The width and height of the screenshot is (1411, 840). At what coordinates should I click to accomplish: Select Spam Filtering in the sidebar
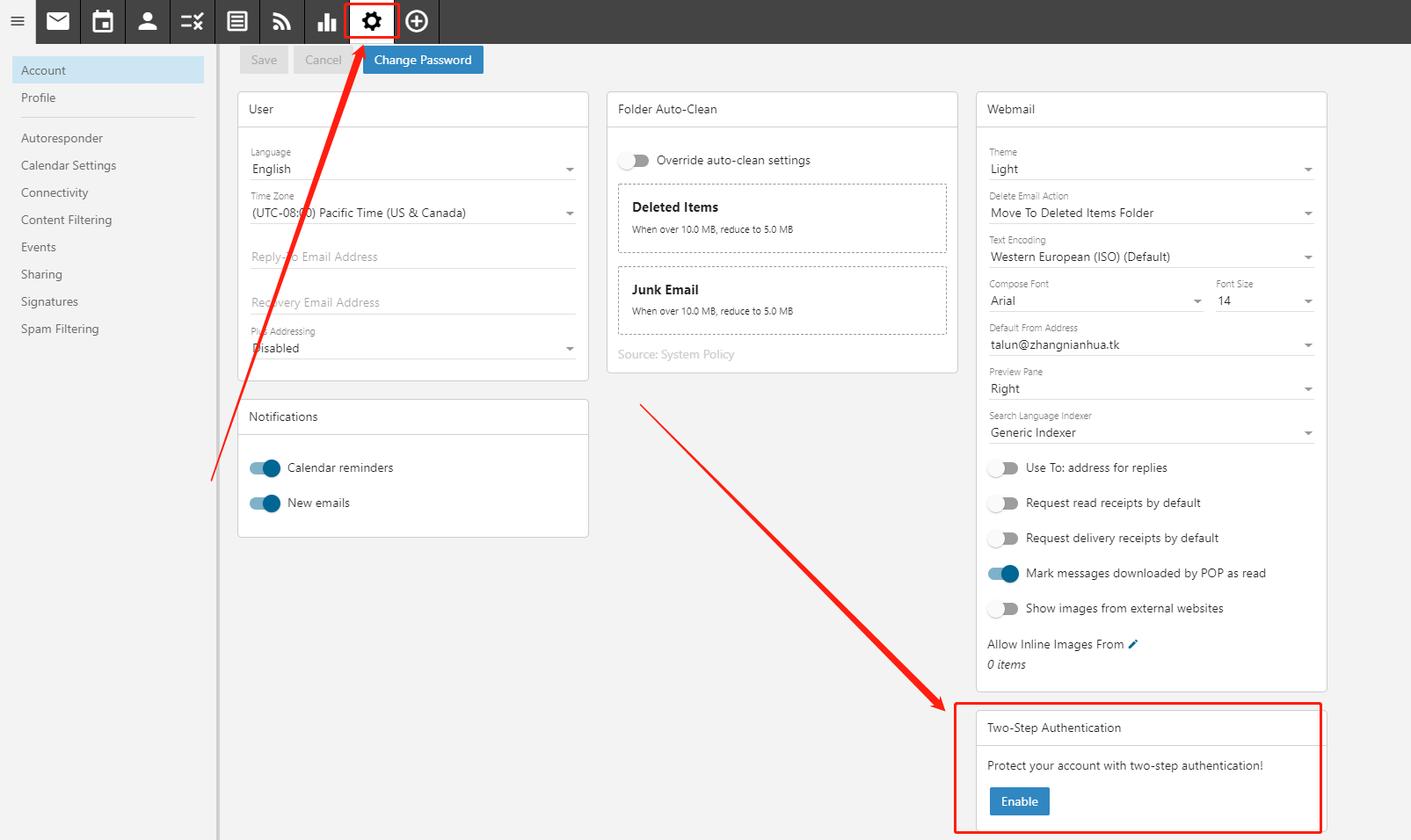click(x=60, y=329)
